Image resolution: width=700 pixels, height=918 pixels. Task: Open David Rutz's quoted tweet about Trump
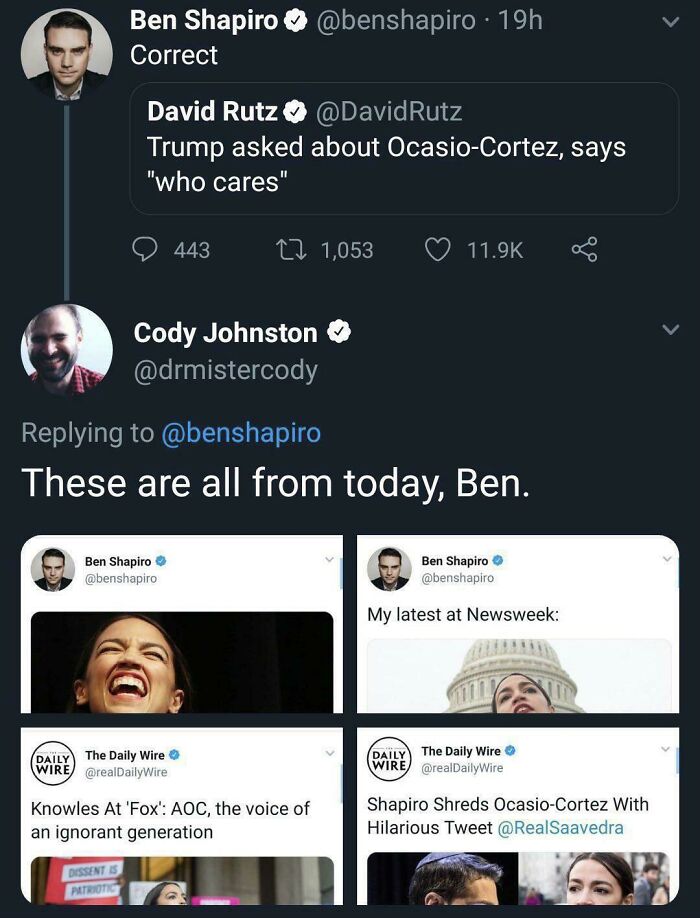404,149
